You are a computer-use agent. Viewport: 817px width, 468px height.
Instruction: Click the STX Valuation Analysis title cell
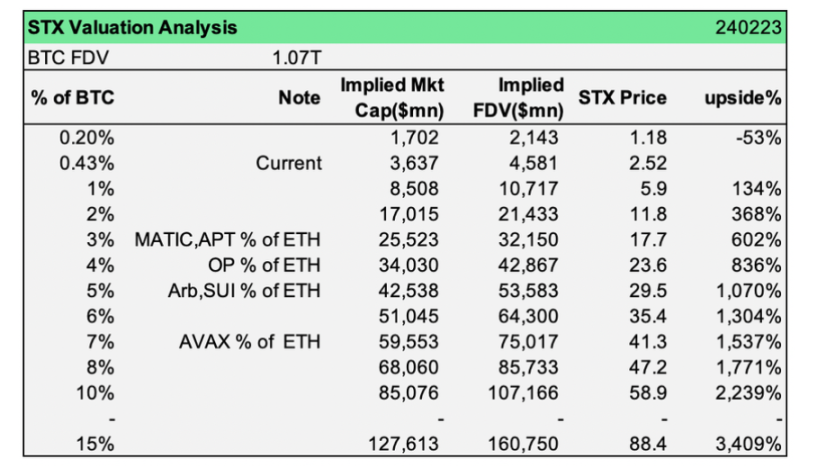point(133,27)
